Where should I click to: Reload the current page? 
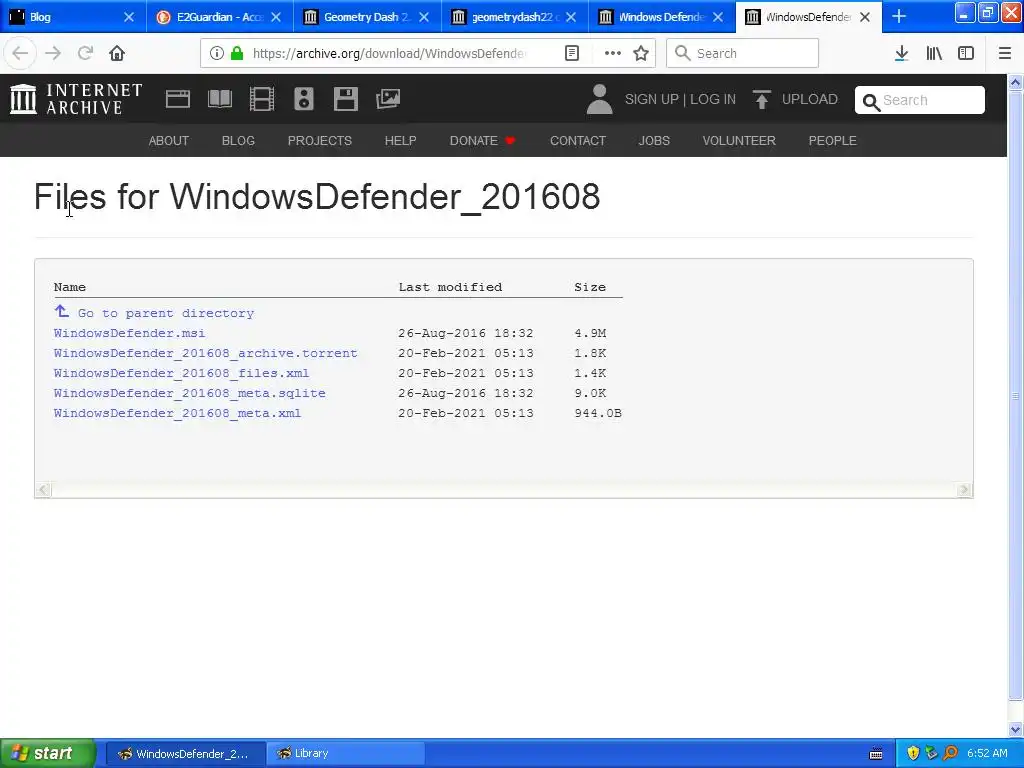pyautogui.click(x=85, y=54)
